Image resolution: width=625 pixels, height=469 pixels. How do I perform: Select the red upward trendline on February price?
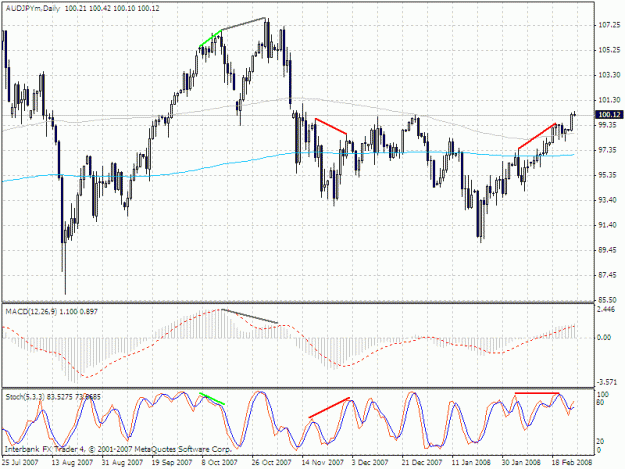(x=537, y=136)
